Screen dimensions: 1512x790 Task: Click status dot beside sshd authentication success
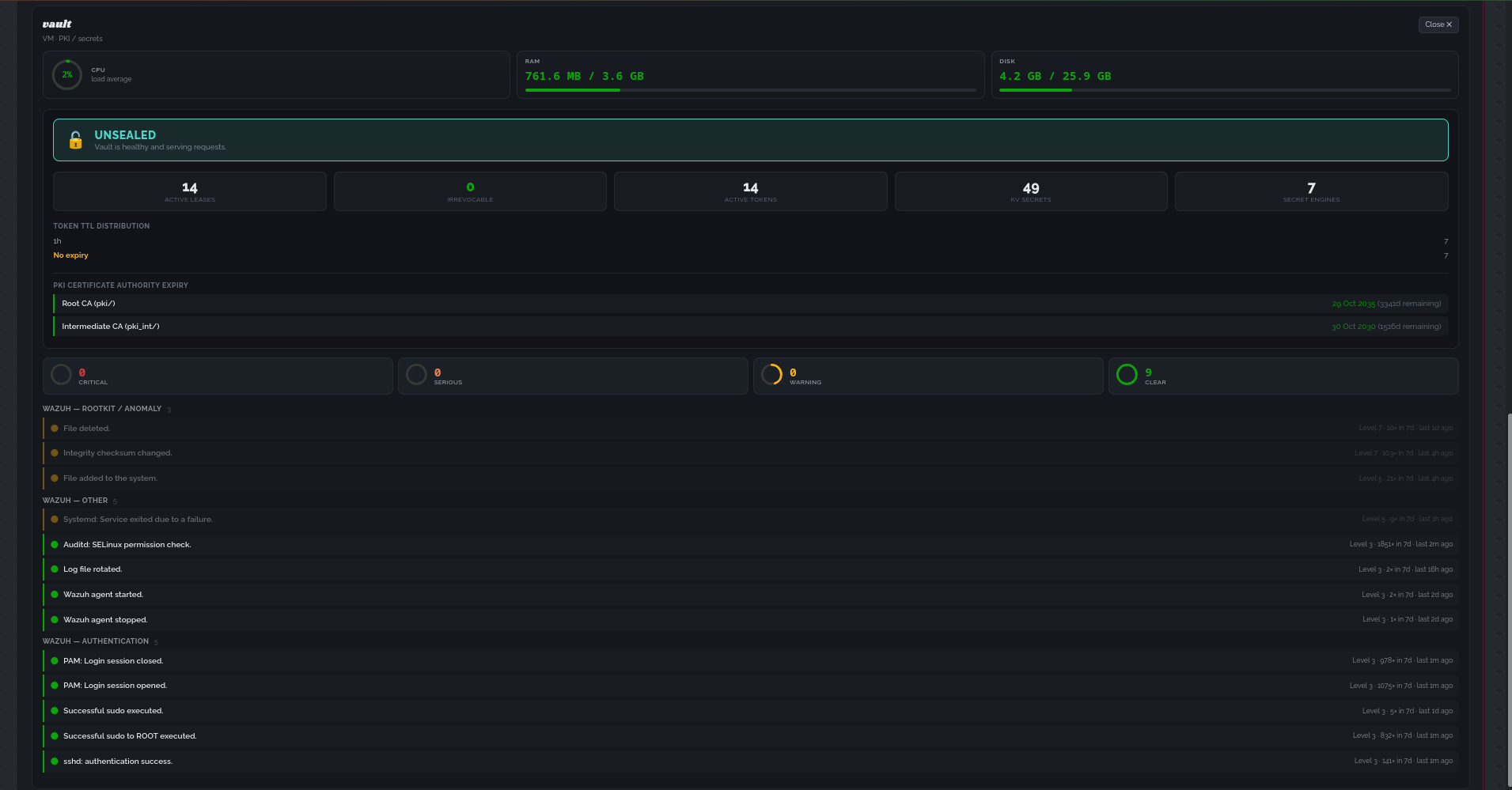55,762
